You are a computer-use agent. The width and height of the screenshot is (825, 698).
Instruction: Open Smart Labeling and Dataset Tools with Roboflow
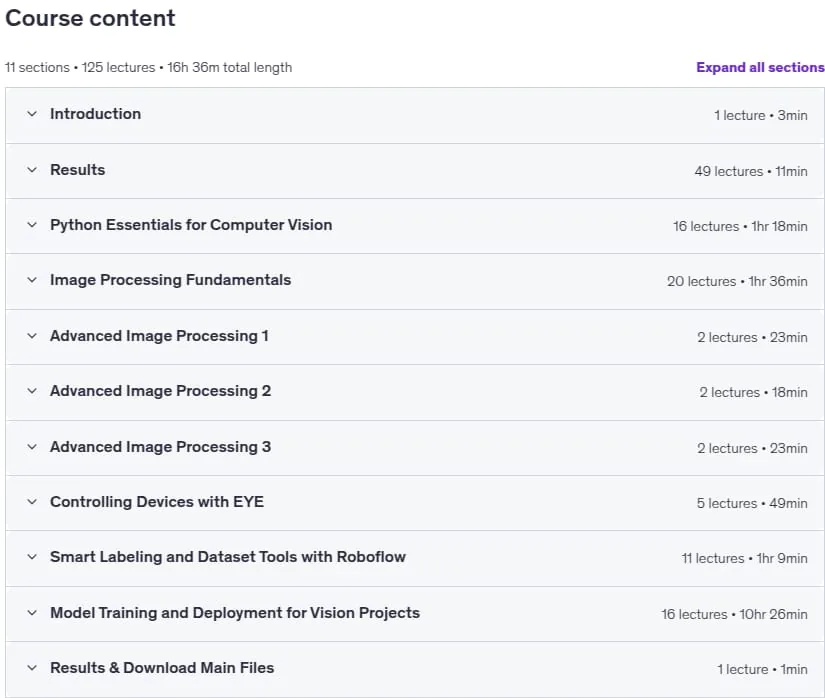[x=228, y=557]
